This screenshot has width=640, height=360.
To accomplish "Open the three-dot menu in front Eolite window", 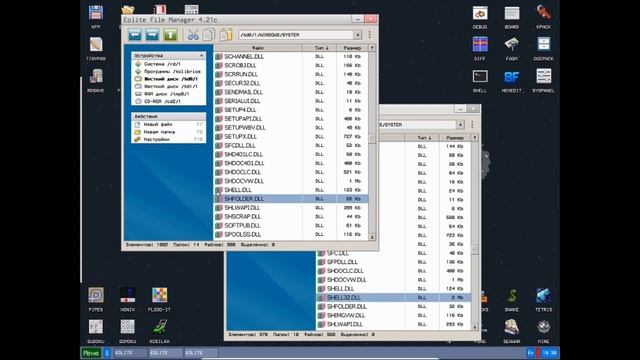I will pos(370,35).
